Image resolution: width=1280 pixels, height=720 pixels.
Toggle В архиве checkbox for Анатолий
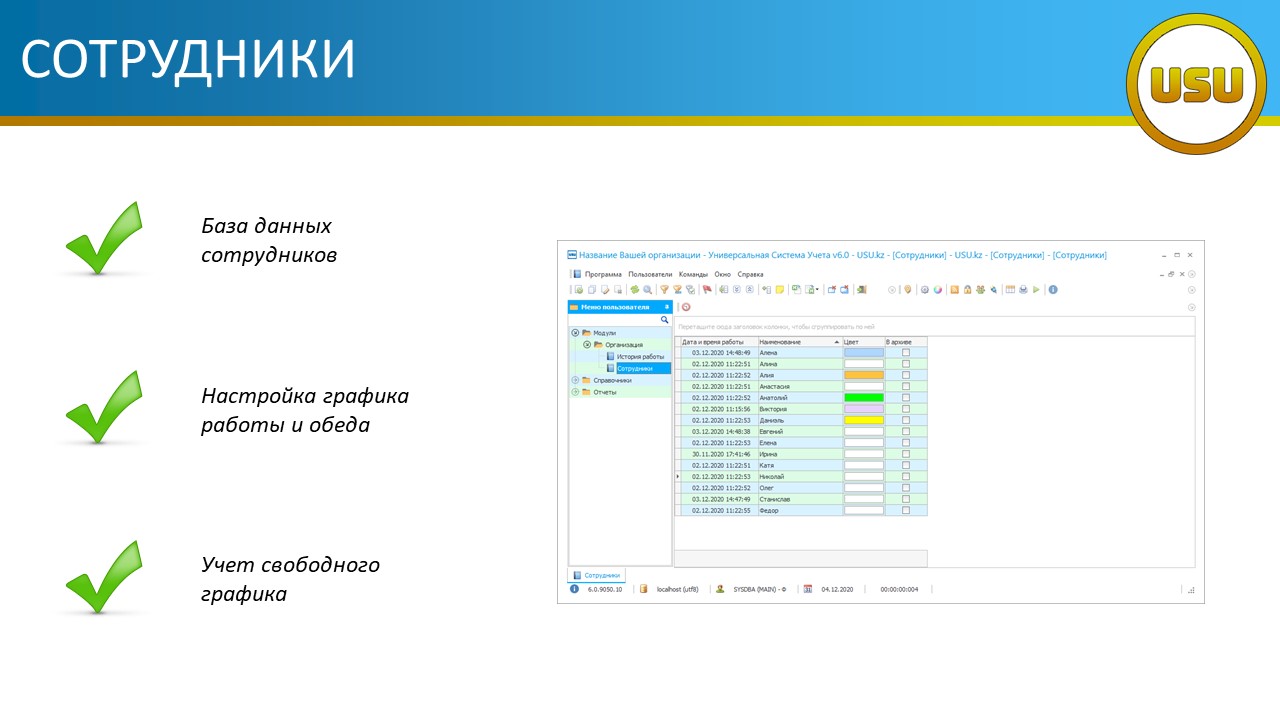point(906,397)
